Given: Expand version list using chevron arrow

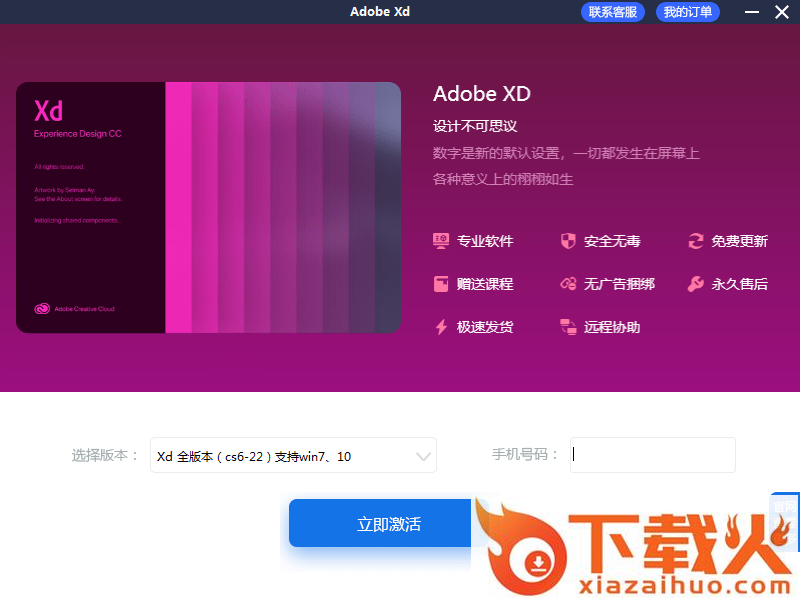Looking at the screenshot, I should coord(423,457).
